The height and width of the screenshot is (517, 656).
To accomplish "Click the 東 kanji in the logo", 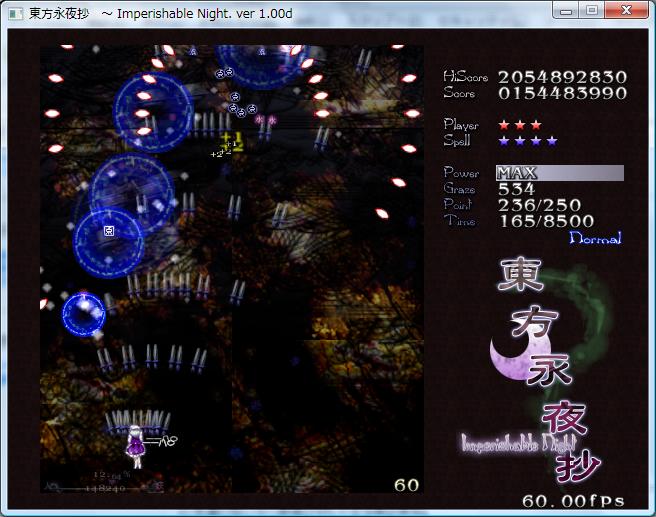I will click(x=520, y=274).
